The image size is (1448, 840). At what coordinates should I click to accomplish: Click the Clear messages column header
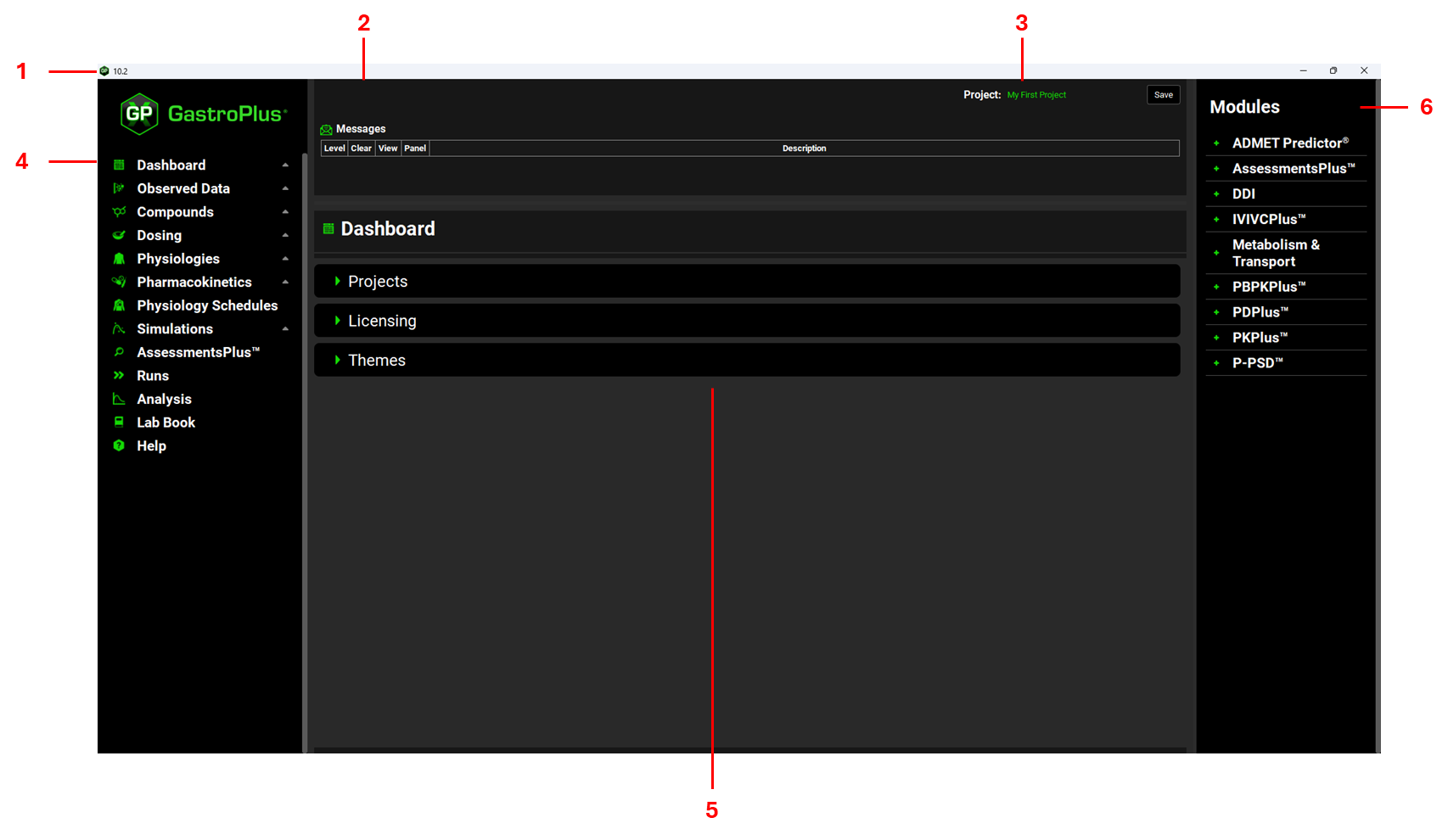(361, 148)
